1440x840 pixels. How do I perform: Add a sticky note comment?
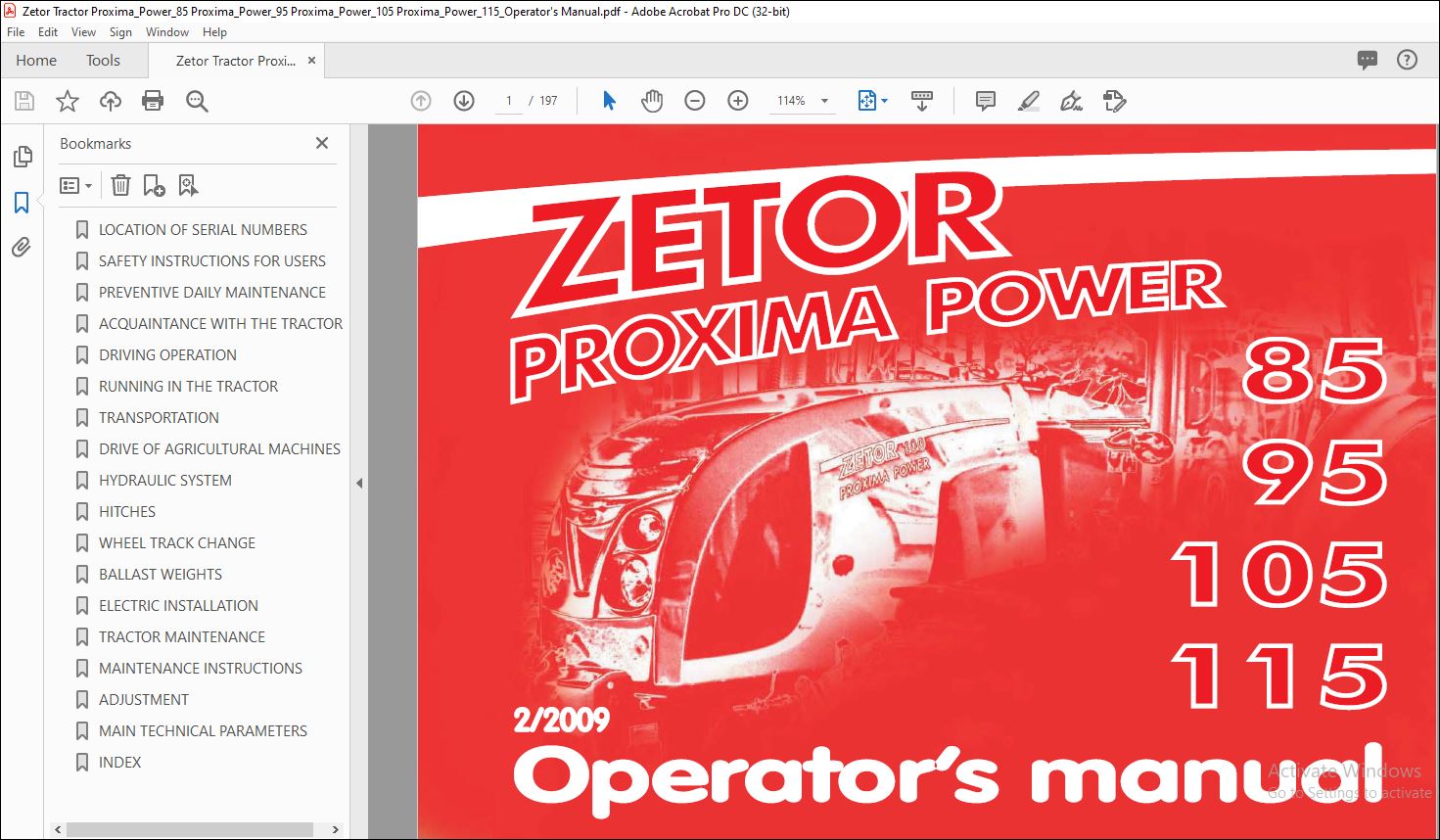[986, 101]
